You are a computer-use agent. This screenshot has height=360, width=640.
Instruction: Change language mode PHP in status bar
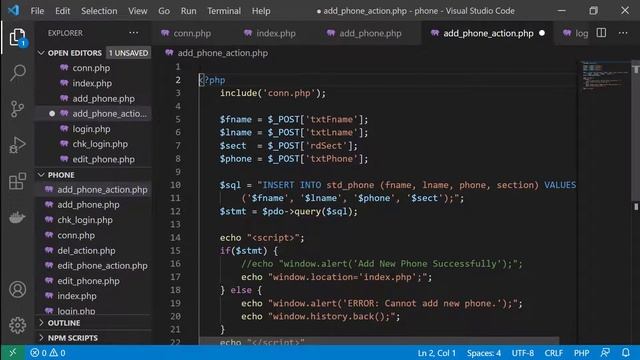[581, 353]
